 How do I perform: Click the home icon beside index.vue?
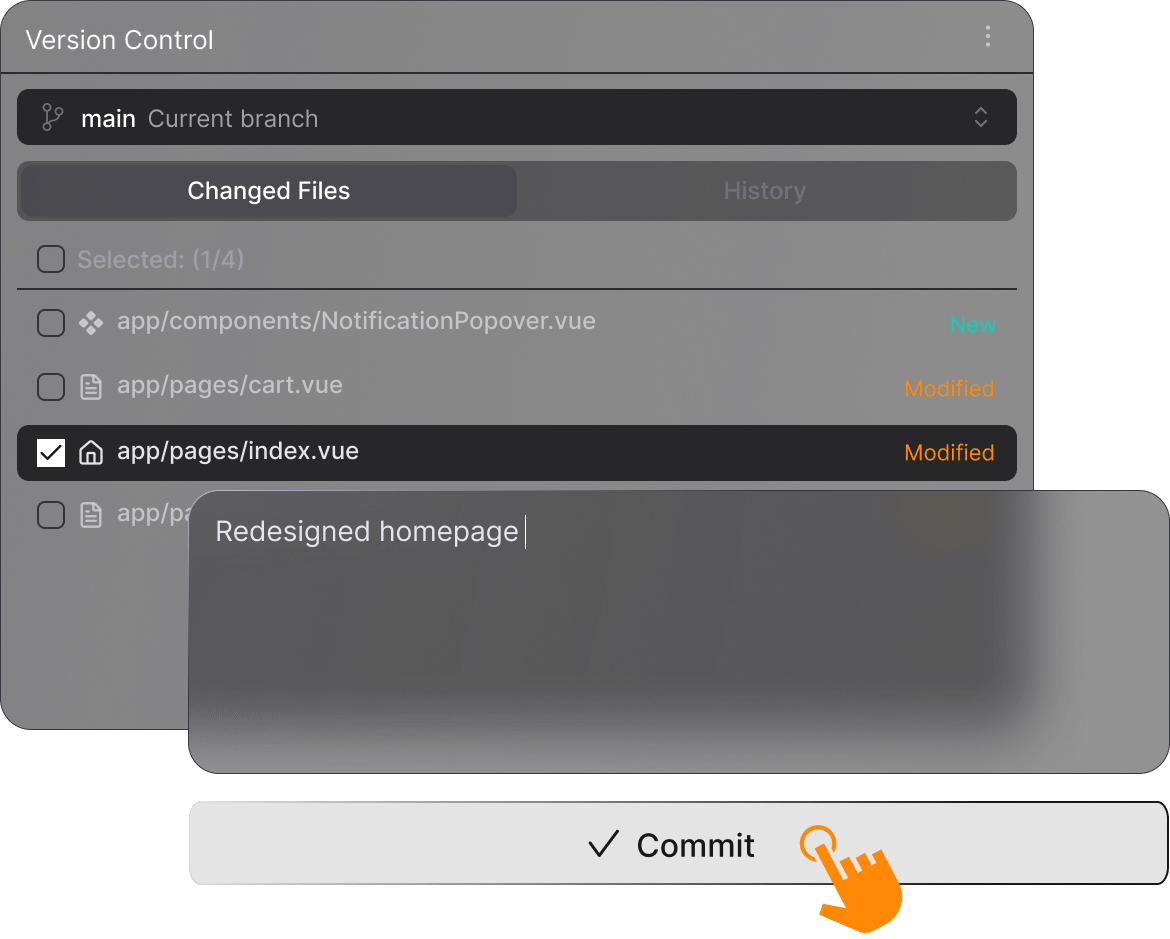pos(91,453)
